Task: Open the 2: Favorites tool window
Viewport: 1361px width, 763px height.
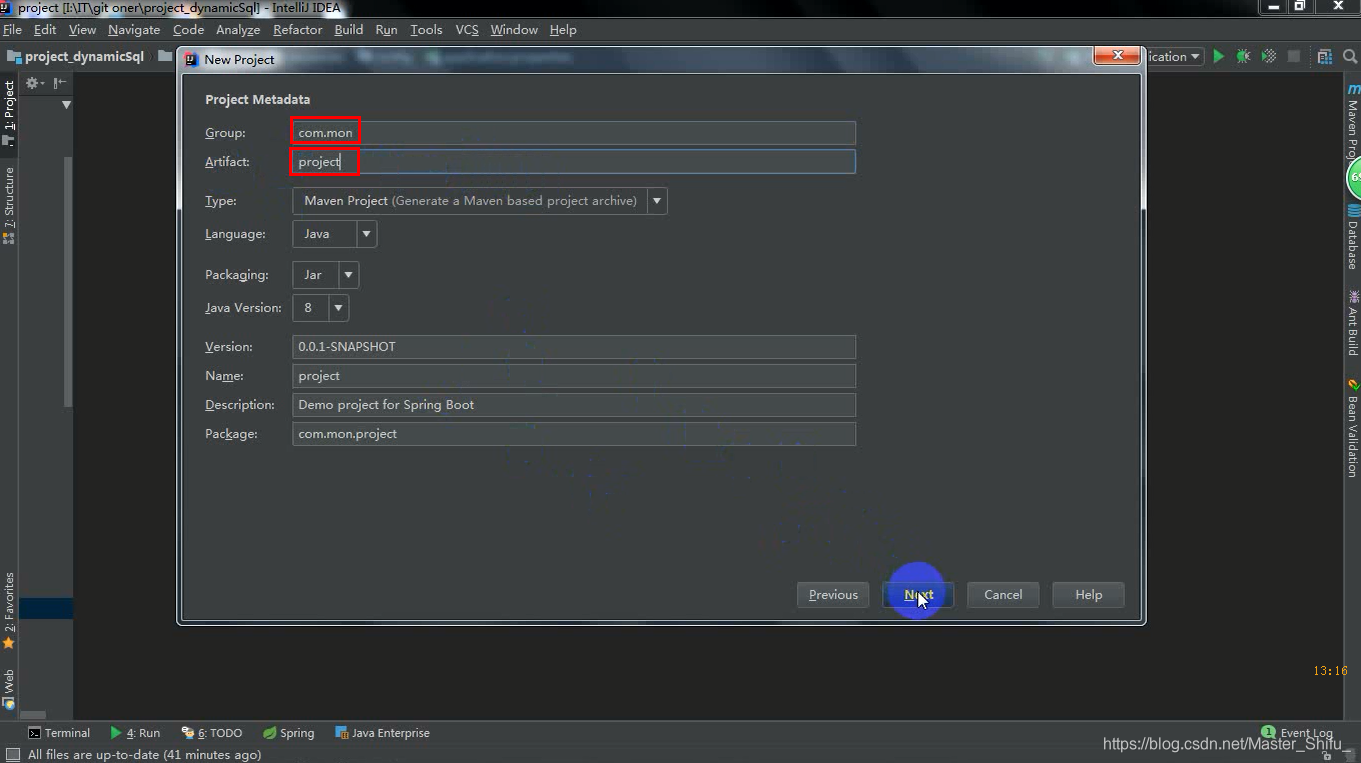Action: click(x=9, y=610)
